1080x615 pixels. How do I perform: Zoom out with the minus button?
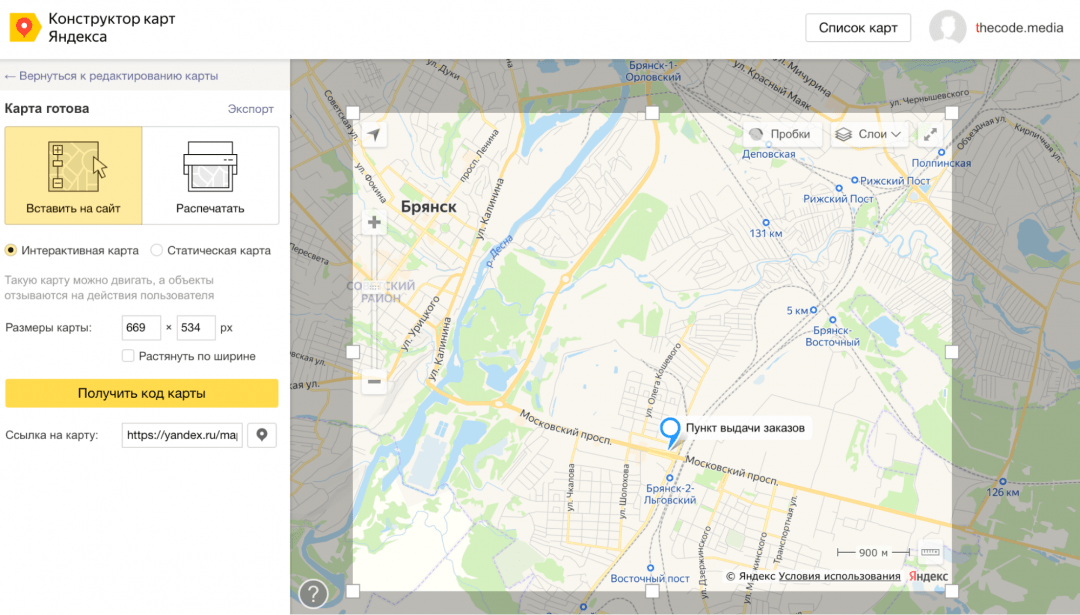point(374,381)
